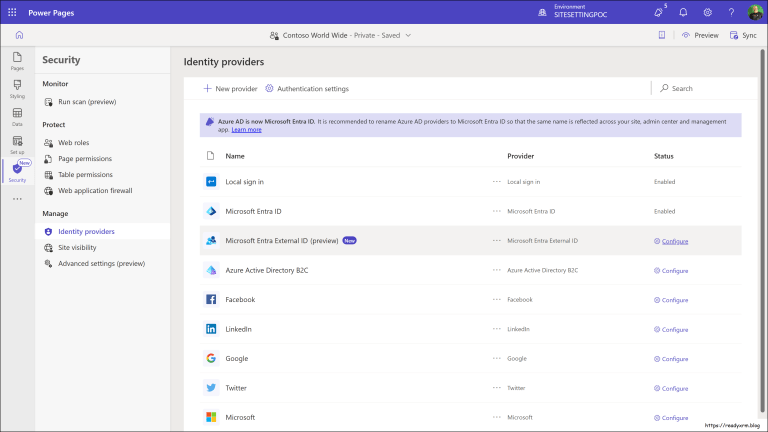768x432 pixels.
Task: Open more options for Microsoft Entra ID
Action: pyautogui.click(x=497, y=211)
